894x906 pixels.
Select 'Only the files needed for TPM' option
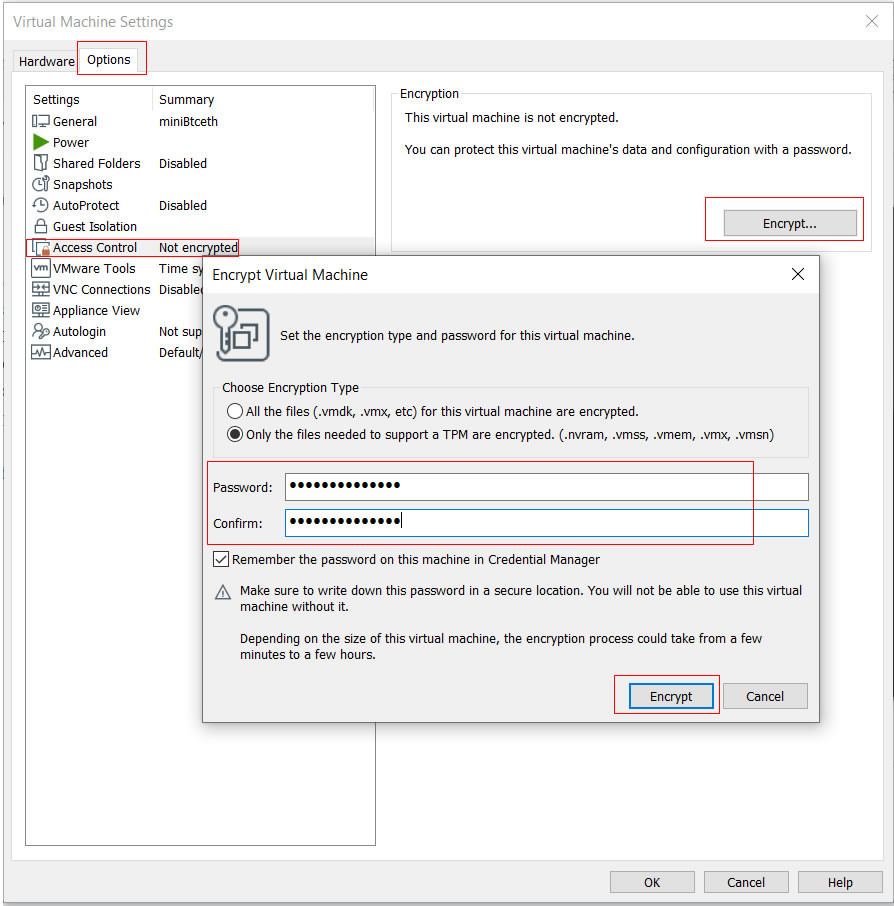tap(235, 435)
